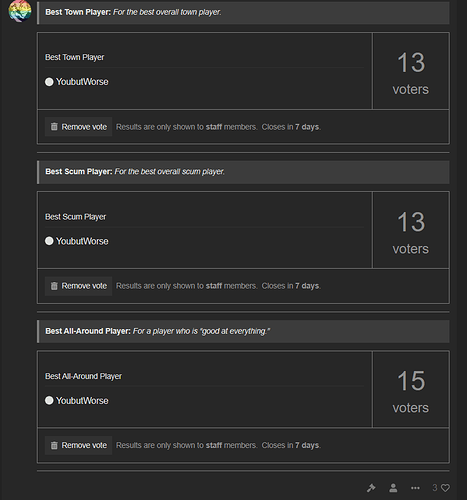This screenshot has height=500, width=467.
Task: Select YoubutWorse radio in Best Town Player poll
Action: point(49,82)
